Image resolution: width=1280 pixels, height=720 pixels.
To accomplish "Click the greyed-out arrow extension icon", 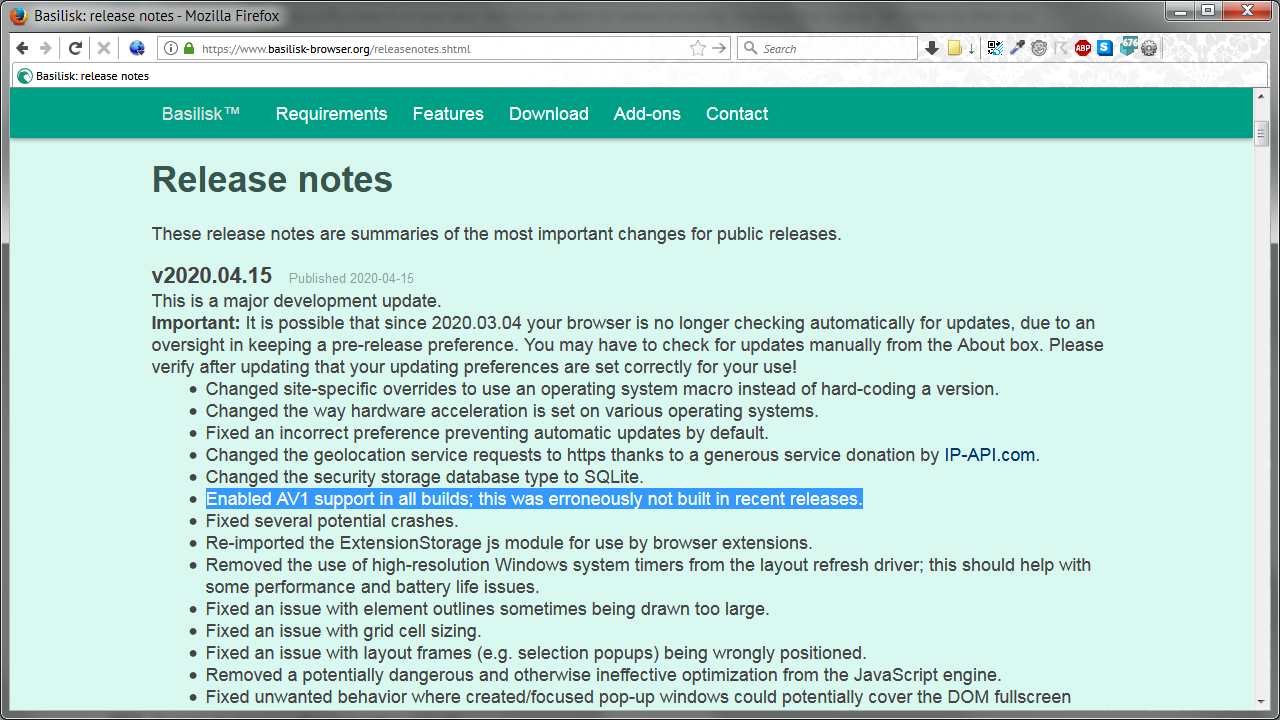I will tap(1061, 48).
